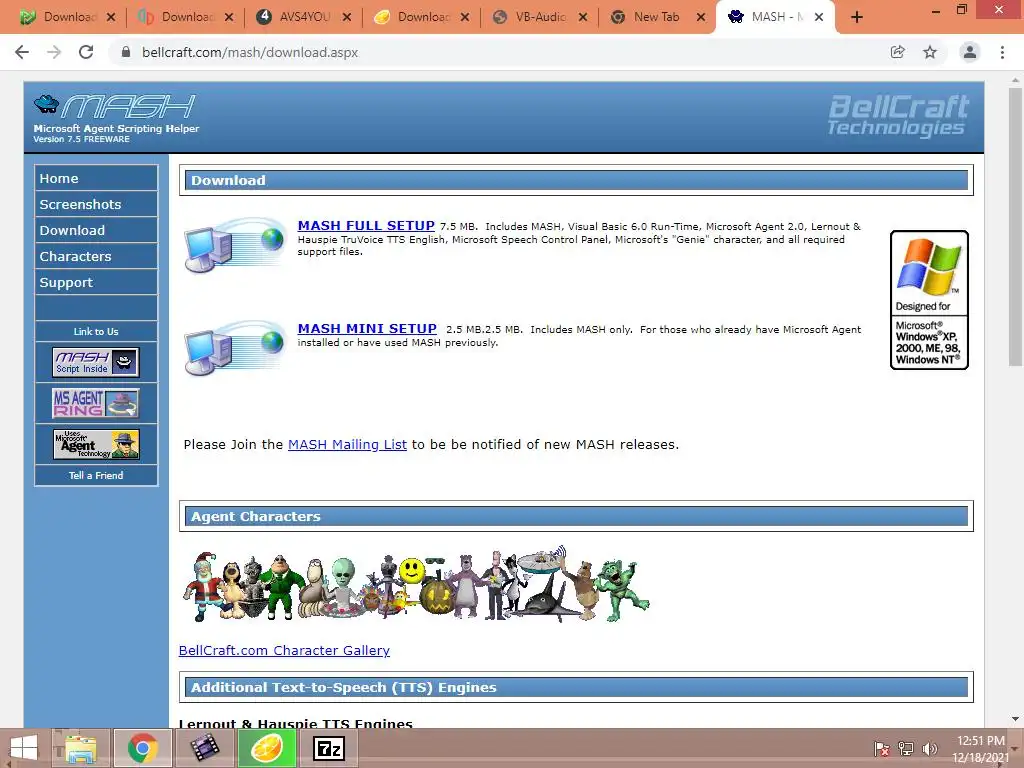Open the Chrome profile avatar

coord(970,52)
